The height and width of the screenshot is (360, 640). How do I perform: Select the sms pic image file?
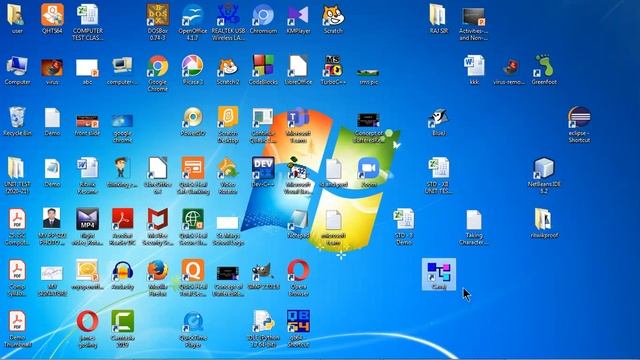point(368,73)
